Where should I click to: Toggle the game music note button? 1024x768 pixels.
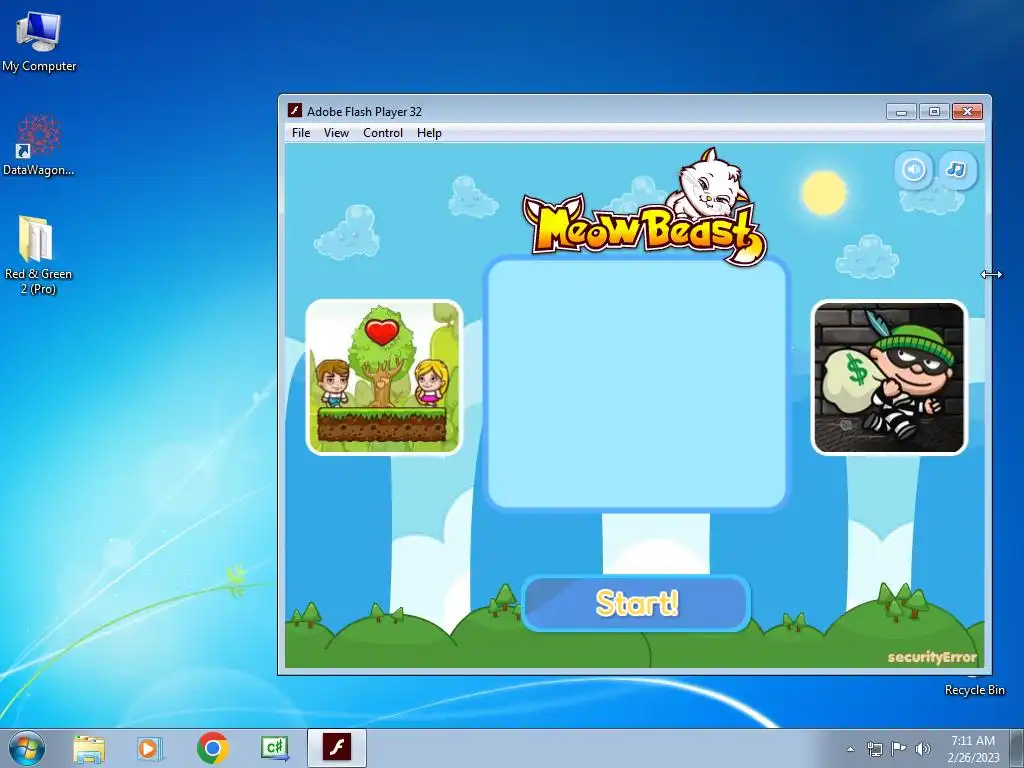pos(957,170)
